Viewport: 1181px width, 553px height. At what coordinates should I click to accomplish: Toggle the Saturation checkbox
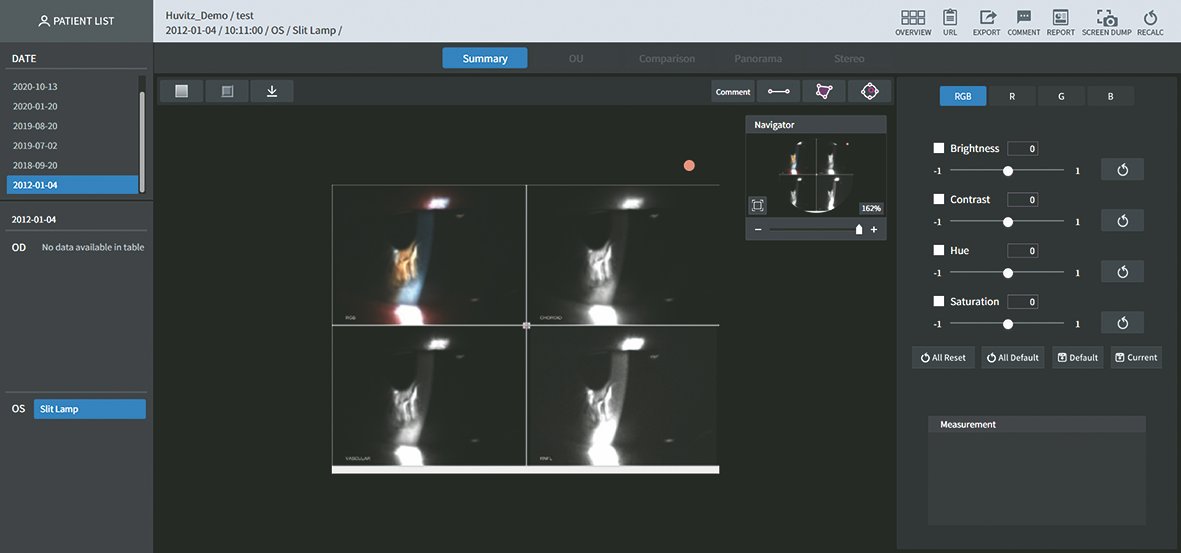pyautogui.click(x=939, y=301)
